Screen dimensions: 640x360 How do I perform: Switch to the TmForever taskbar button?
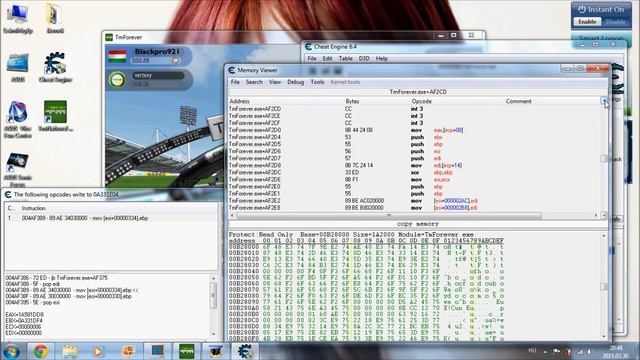[x=187, y=351]
